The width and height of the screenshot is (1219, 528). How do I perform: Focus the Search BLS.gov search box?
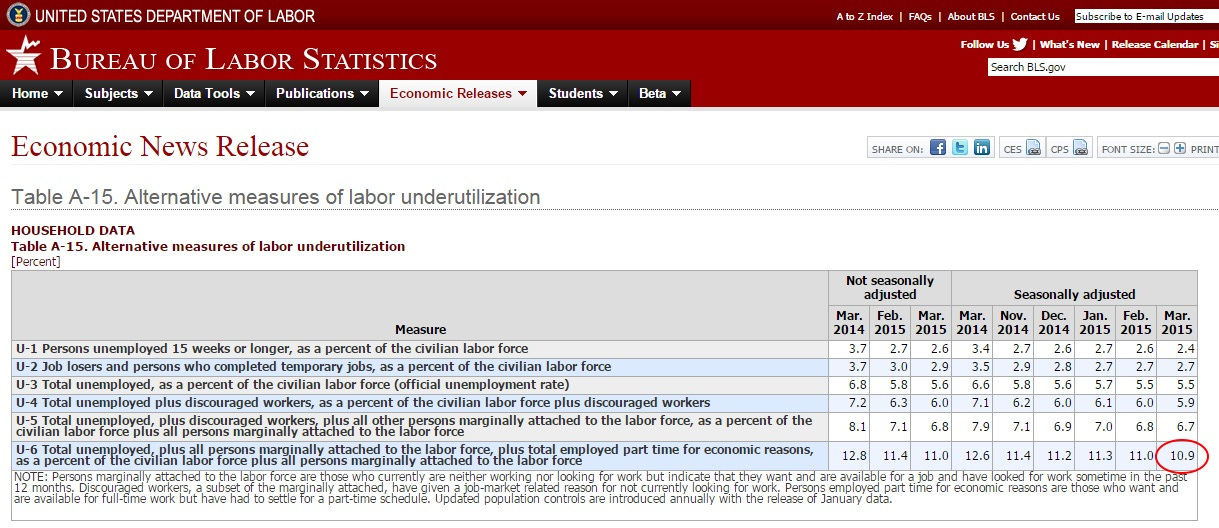(x=1103, y=67)
